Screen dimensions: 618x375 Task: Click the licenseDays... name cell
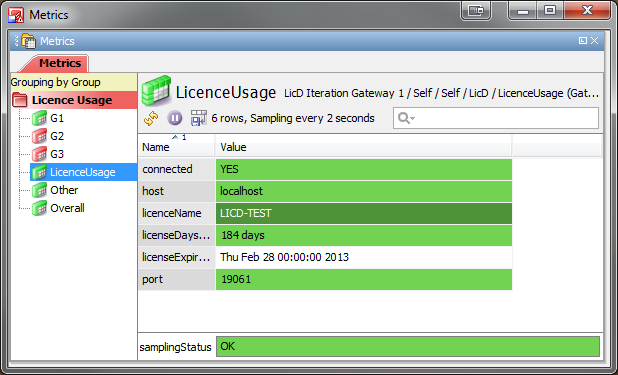click(x=176, y=235)
